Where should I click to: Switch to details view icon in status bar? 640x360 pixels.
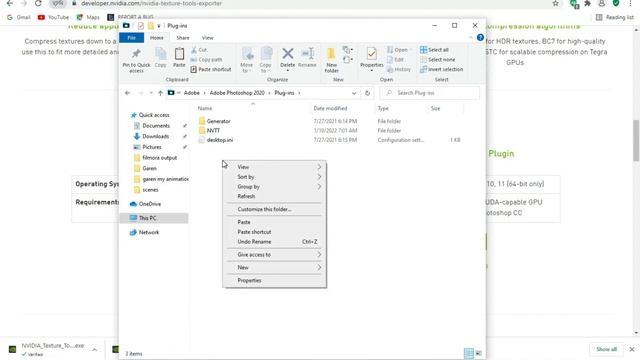pos(469,353)
